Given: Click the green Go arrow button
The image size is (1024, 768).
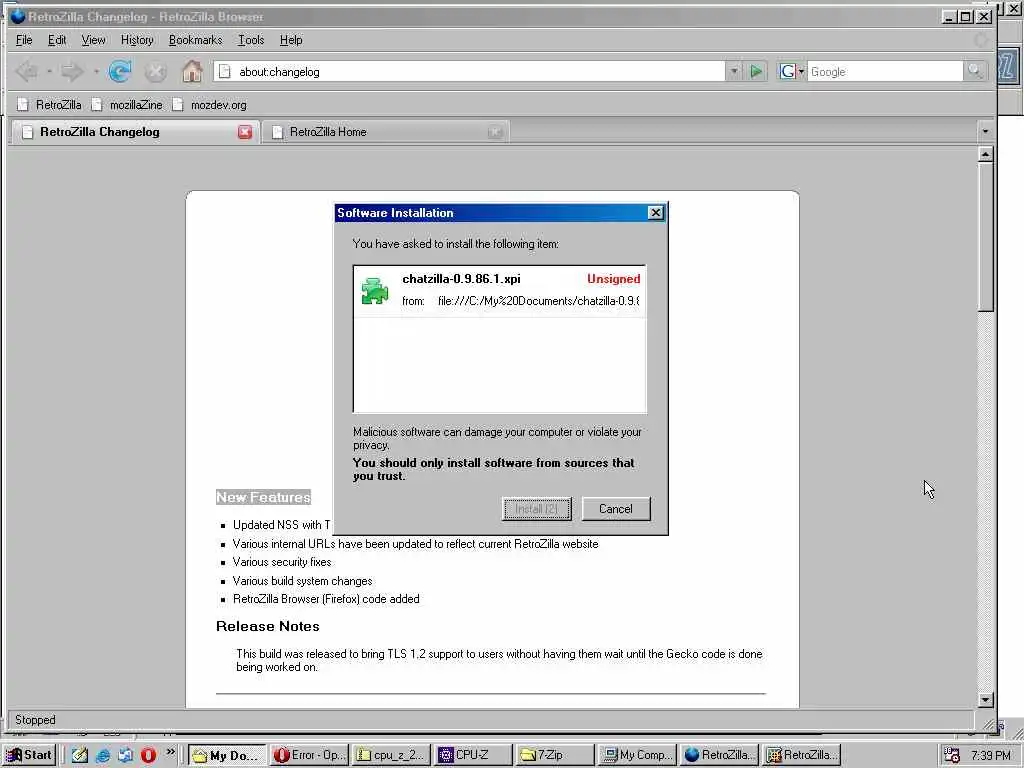Looking at the screenshot, I should tap(756, 71).
